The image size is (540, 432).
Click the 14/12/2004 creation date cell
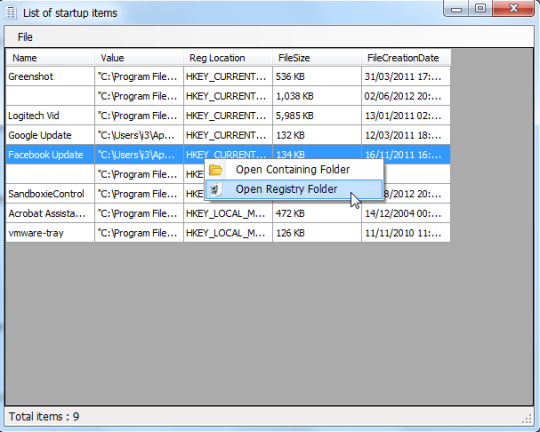pos(406,213)
